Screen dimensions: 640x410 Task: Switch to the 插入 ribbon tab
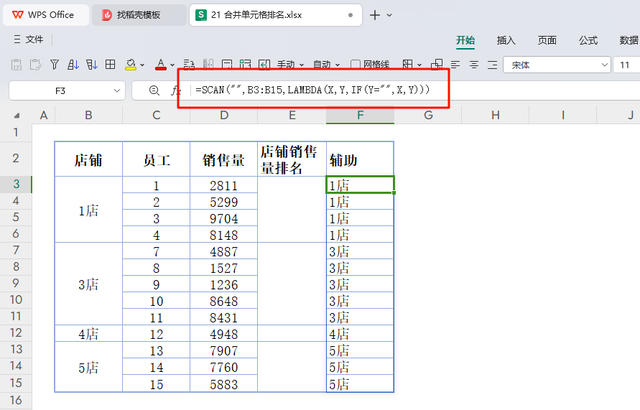506,40
